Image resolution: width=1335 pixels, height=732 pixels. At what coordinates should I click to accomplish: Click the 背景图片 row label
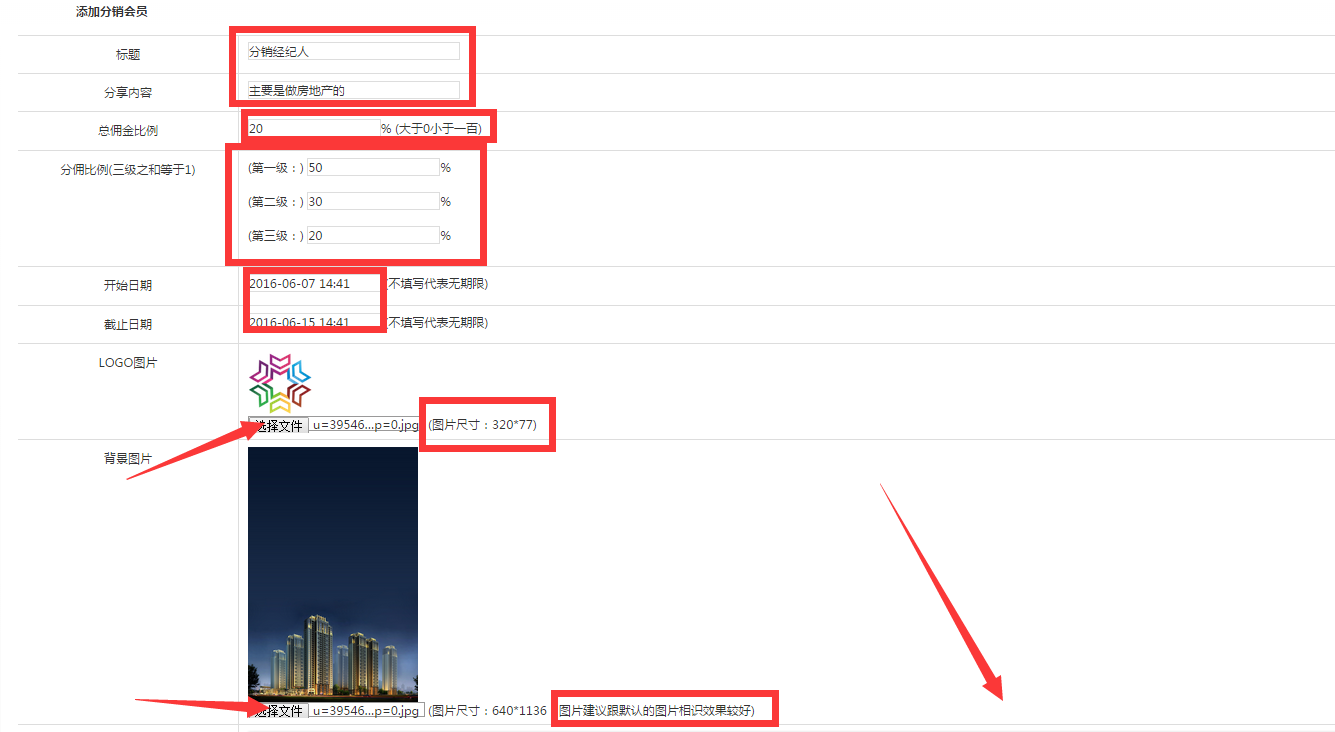click(x=128, y=459)
